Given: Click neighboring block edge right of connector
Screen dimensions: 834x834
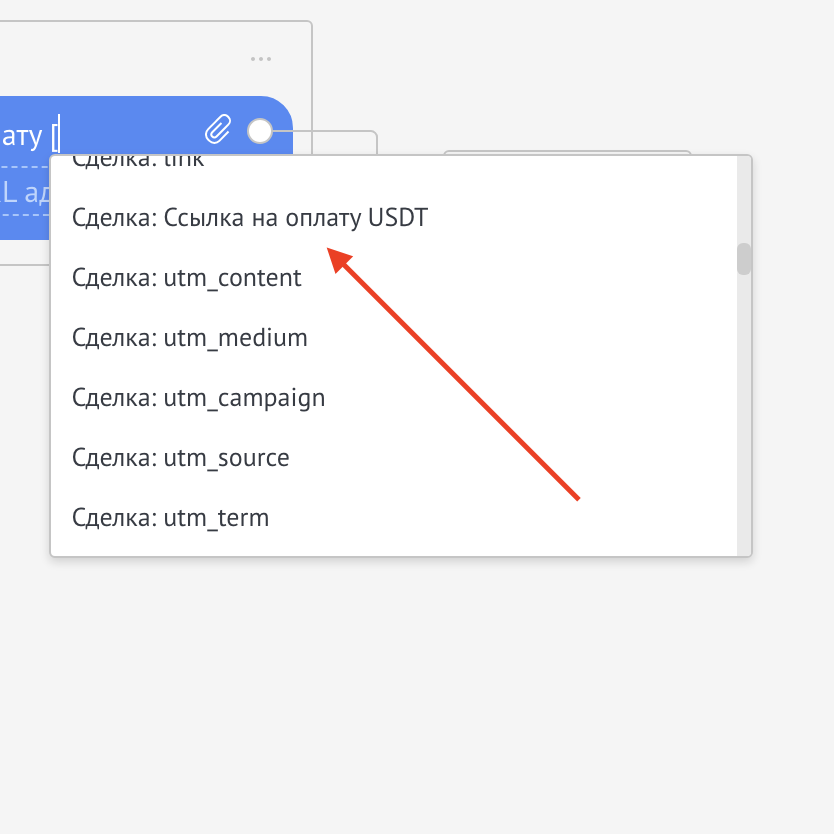Looking at the screenshot, I should [566, 152].
